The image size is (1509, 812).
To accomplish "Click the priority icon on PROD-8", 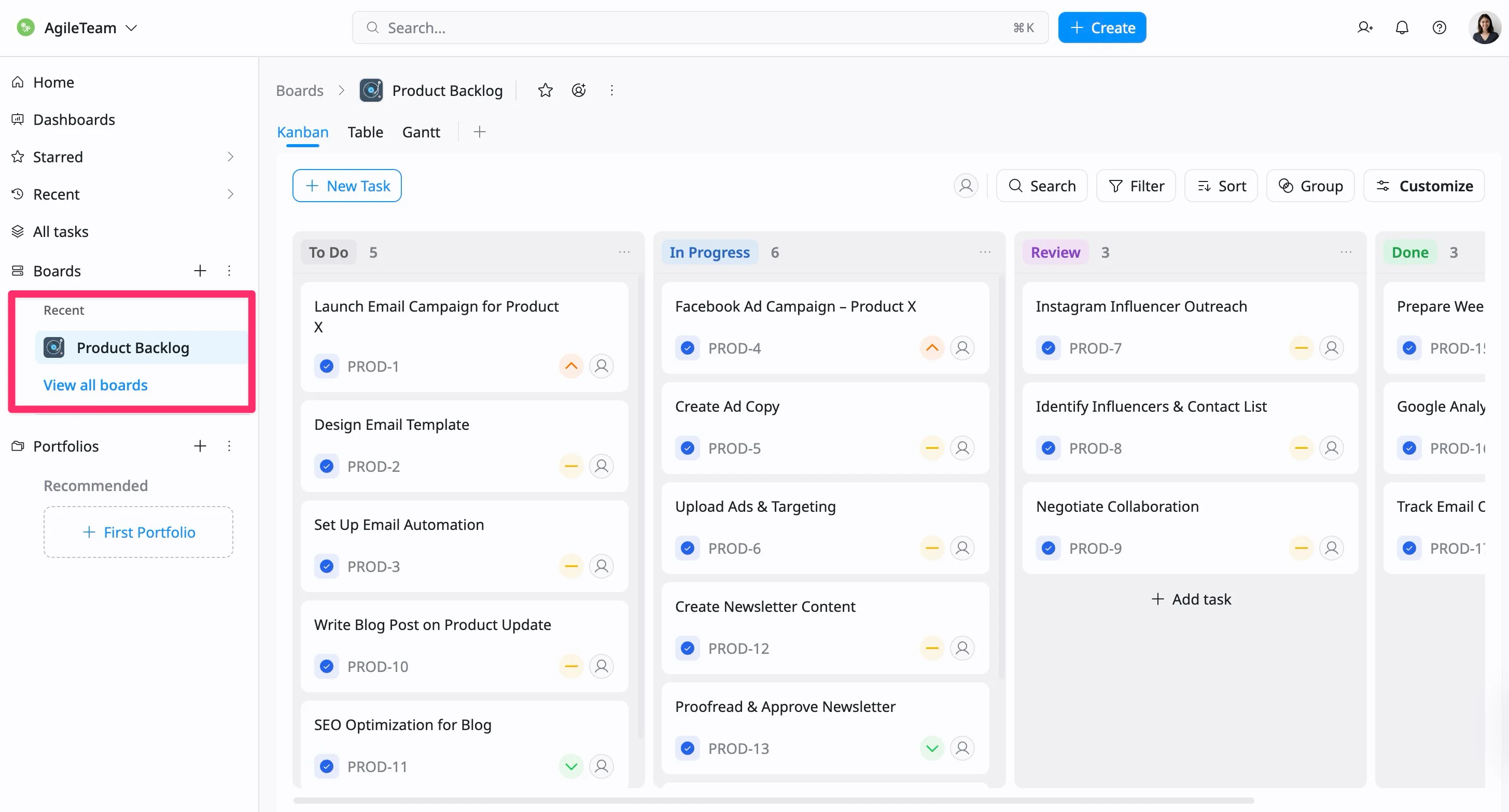I will [x=1301, y=448].
